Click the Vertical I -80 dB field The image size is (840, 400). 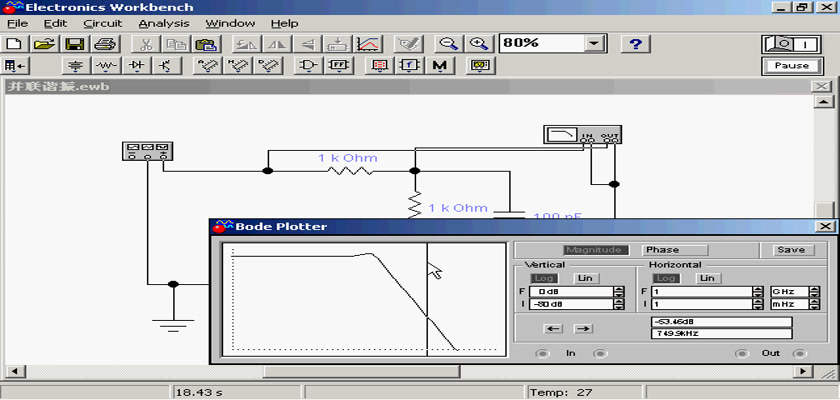click(x=571, y=304)
